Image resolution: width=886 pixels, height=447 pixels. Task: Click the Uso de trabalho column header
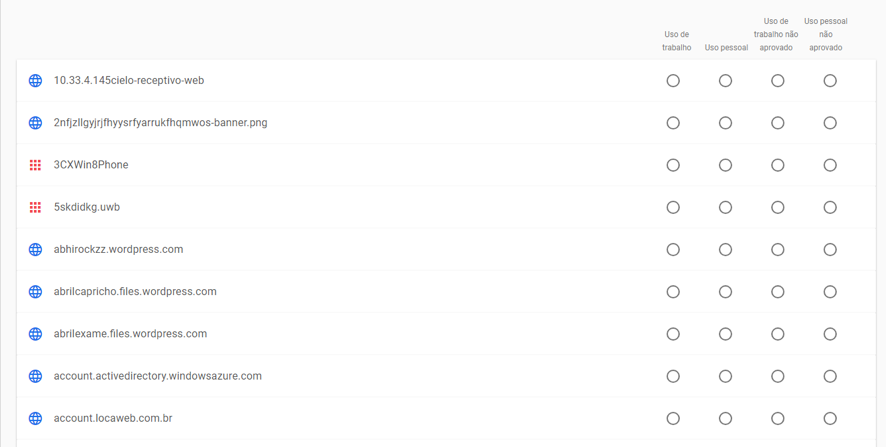coord(676,41)
